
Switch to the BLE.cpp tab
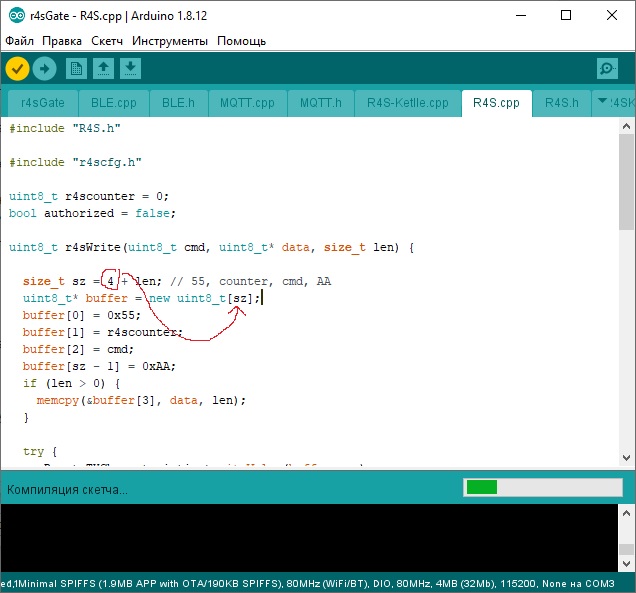[x=113, y=103]
